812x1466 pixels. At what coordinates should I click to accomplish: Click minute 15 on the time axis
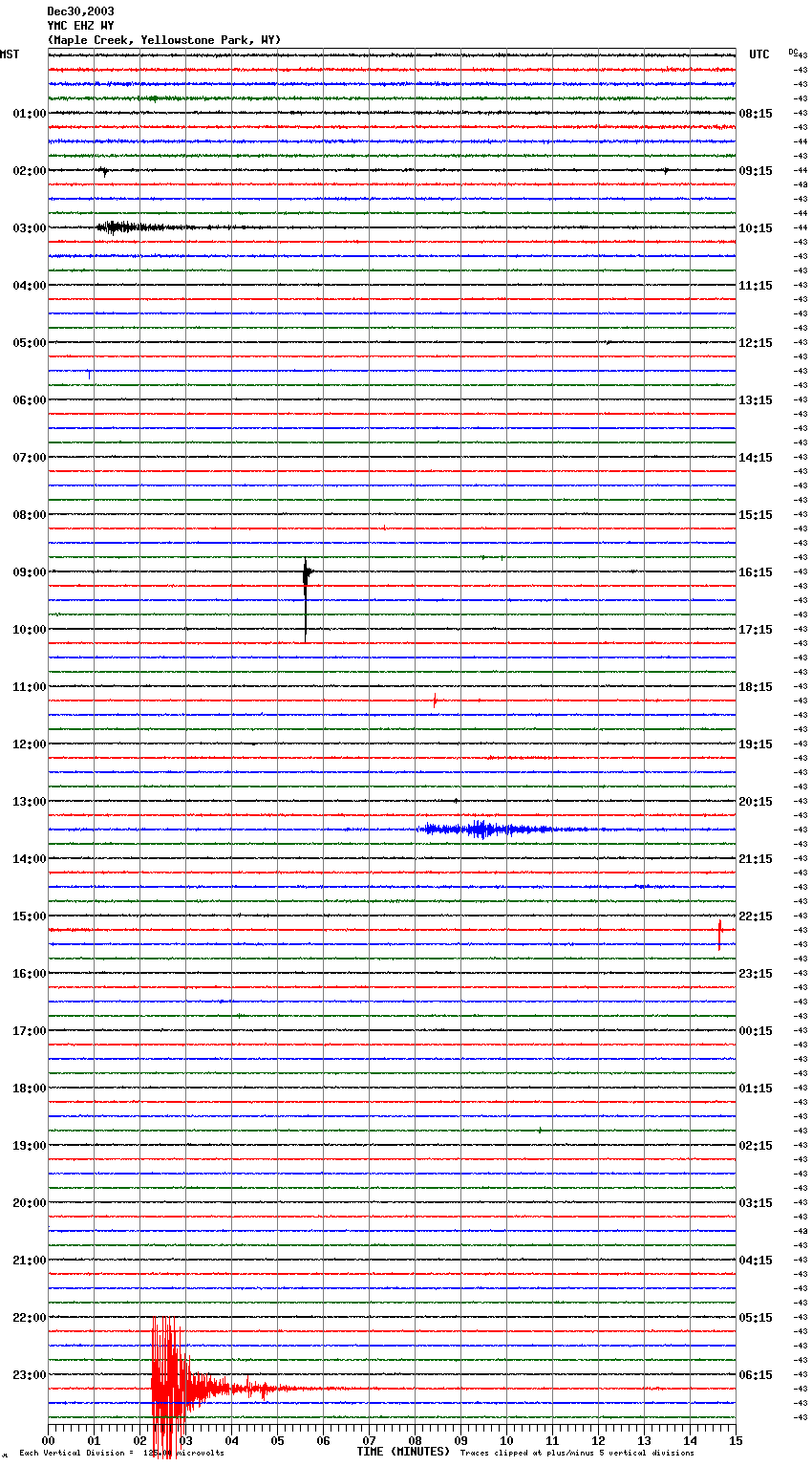(x=736, y=1440)
